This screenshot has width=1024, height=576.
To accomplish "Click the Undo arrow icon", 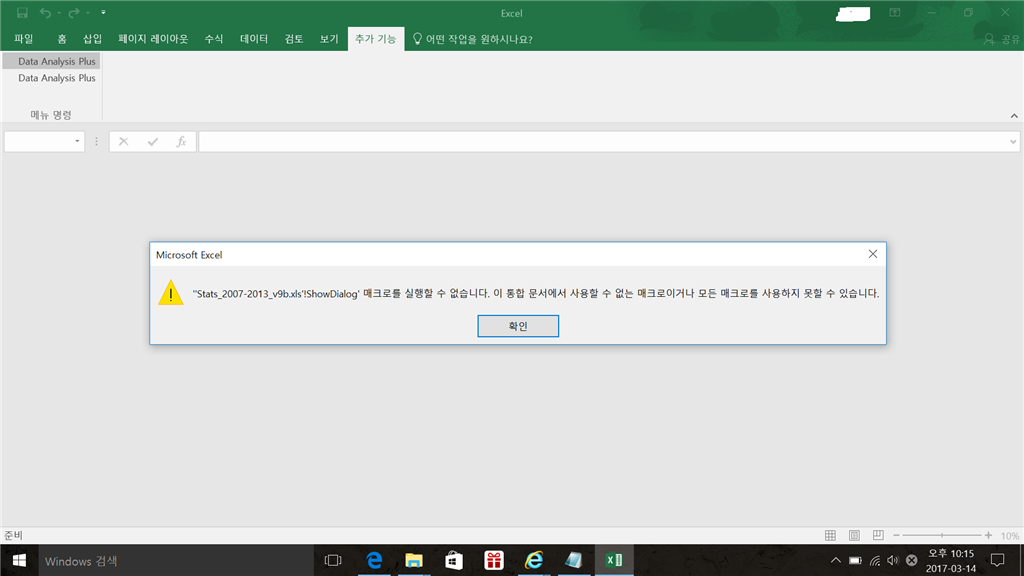I will pos(45,12).
